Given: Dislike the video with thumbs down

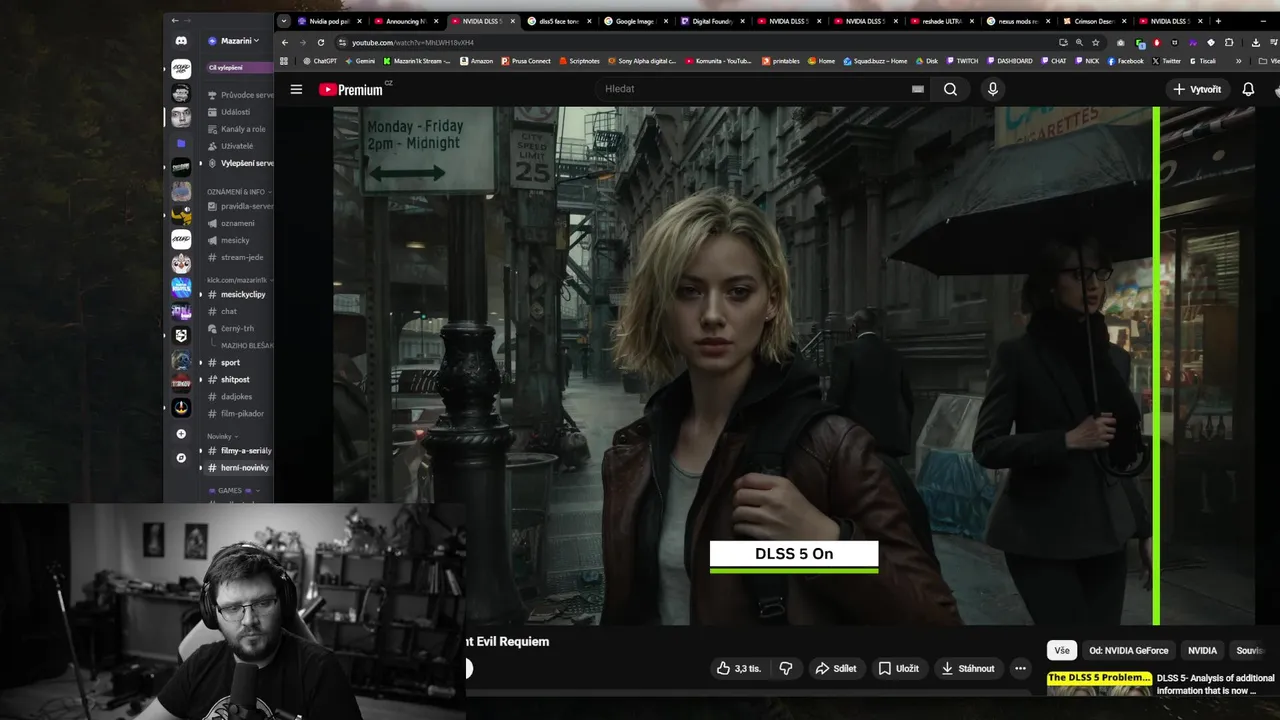Looking at the screenshot, I should [786, 668].
